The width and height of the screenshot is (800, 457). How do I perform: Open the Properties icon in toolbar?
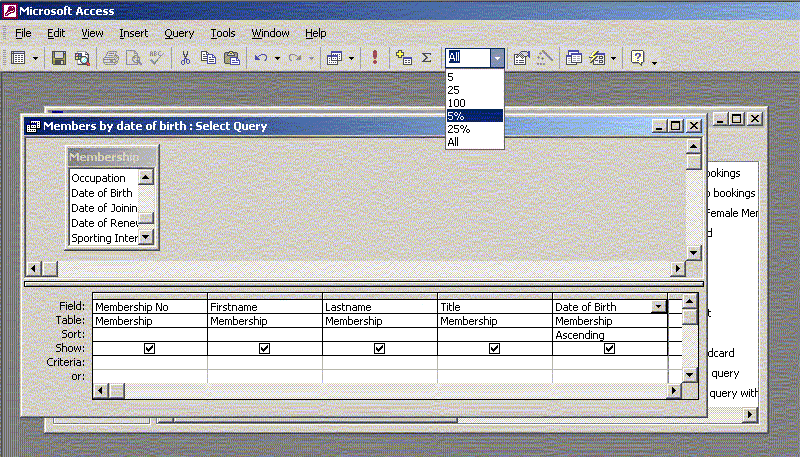(x=521, y=58)
